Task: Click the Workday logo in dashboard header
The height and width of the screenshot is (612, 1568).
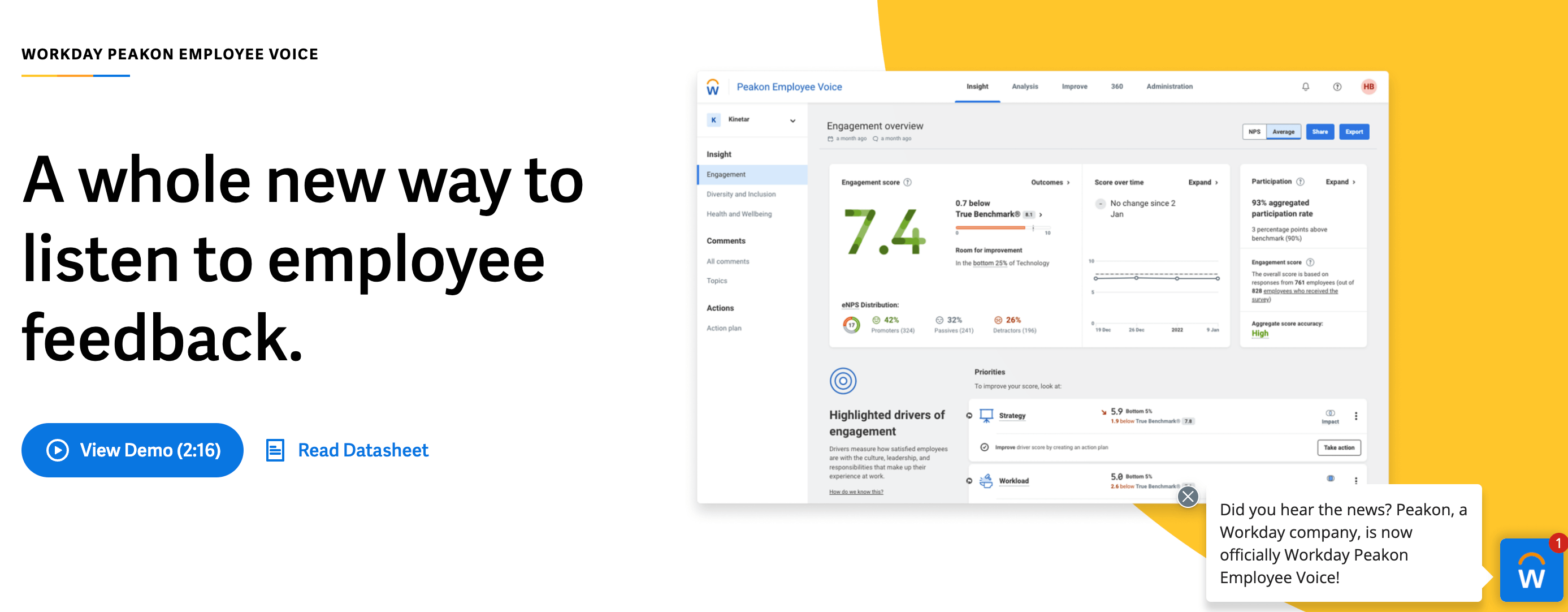Action: point(713,87)
